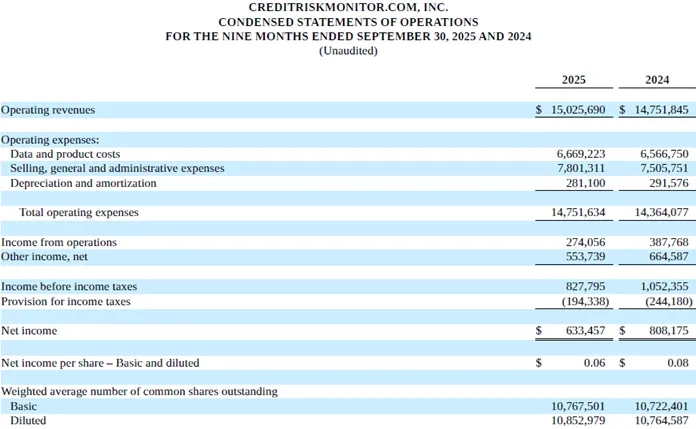The image size is (696, 429).
Task: Click the 2025 operating revenues value 15,025,690
Action: [578, 109]
